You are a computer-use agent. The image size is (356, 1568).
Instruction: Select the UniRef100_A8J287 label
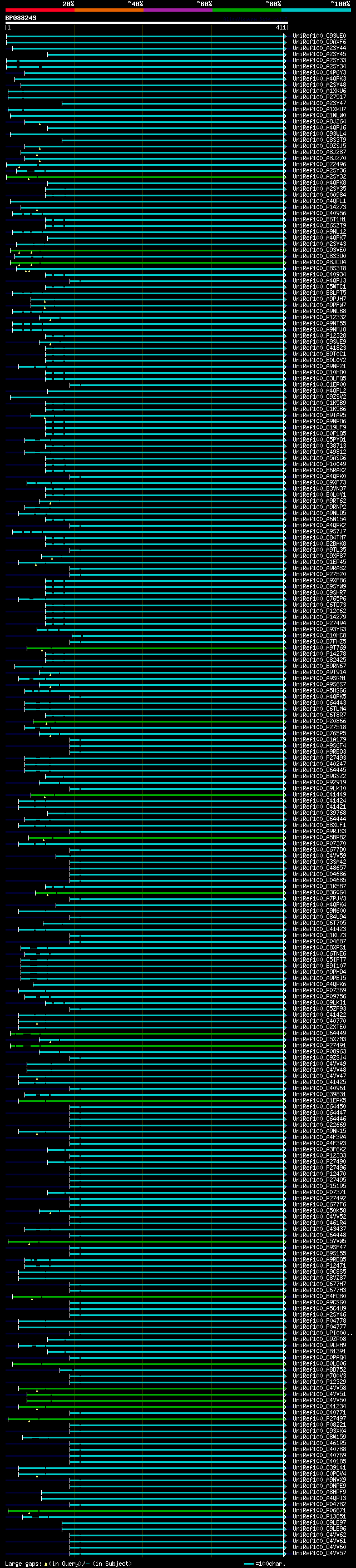pos(319,152)
